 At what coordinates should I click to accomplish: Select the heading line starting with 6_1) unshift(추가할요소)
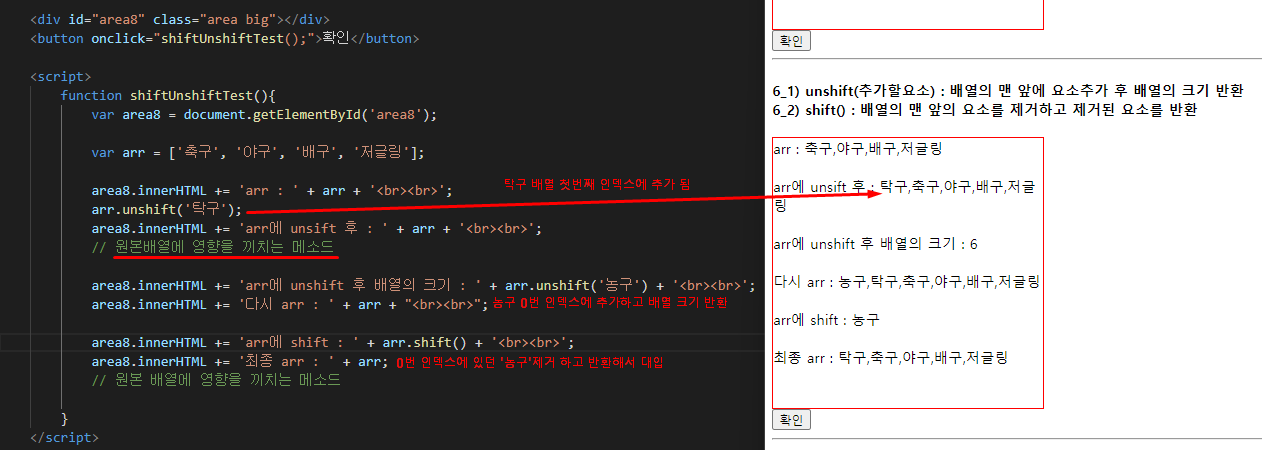click(x=1008, y=91)
